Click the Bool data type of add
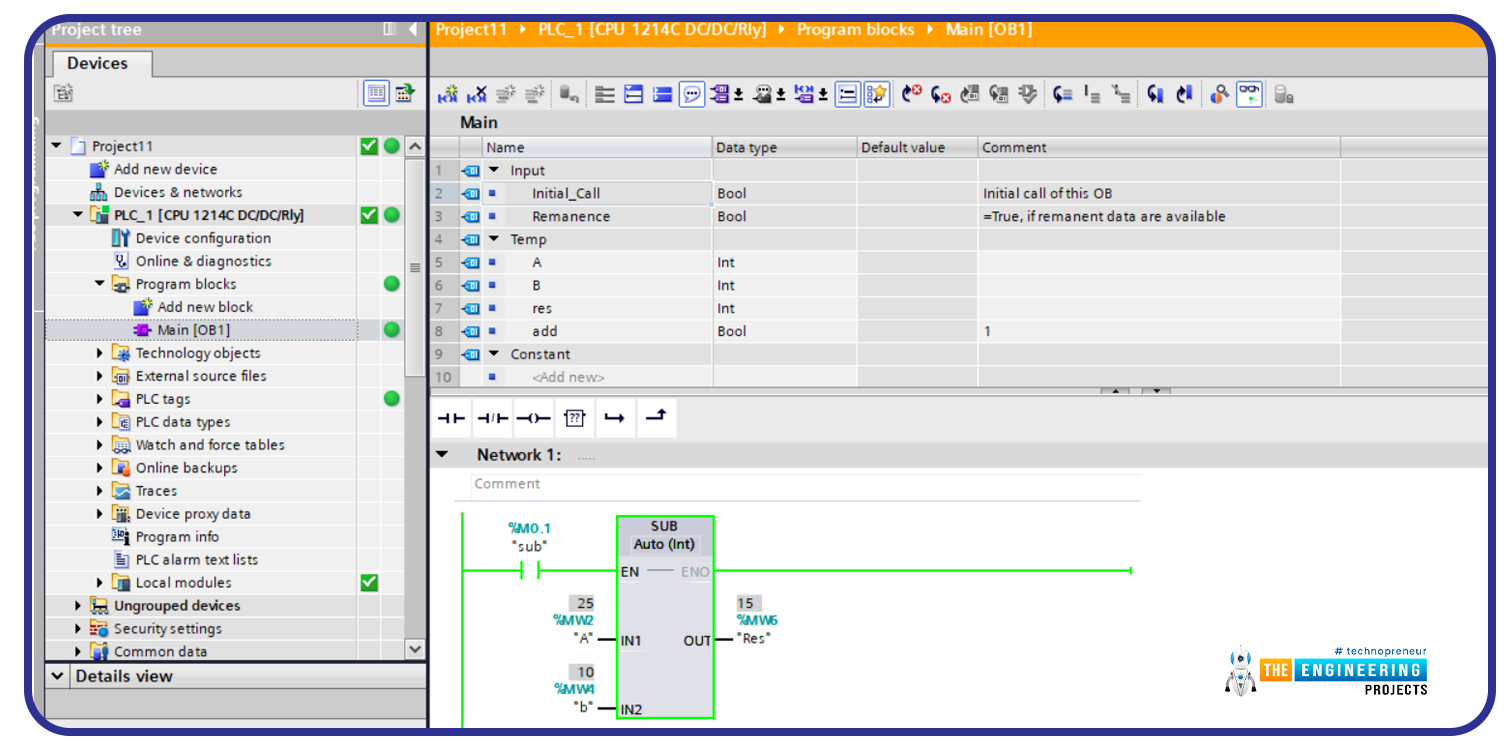Image resolution: width=1512 pixels, height=748 pixels. pos(732,331)
